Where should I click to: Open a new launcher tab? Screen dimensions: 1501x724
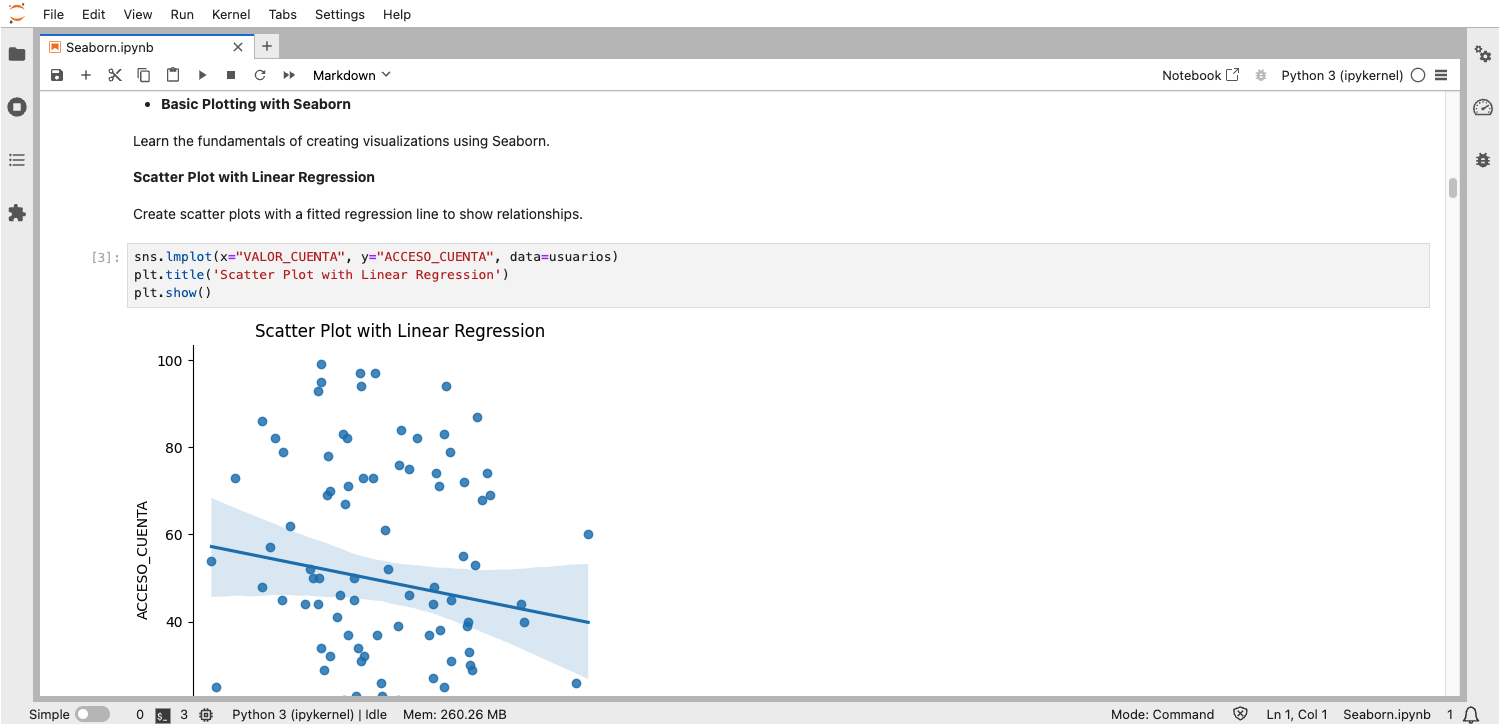(x=267, y=47)
